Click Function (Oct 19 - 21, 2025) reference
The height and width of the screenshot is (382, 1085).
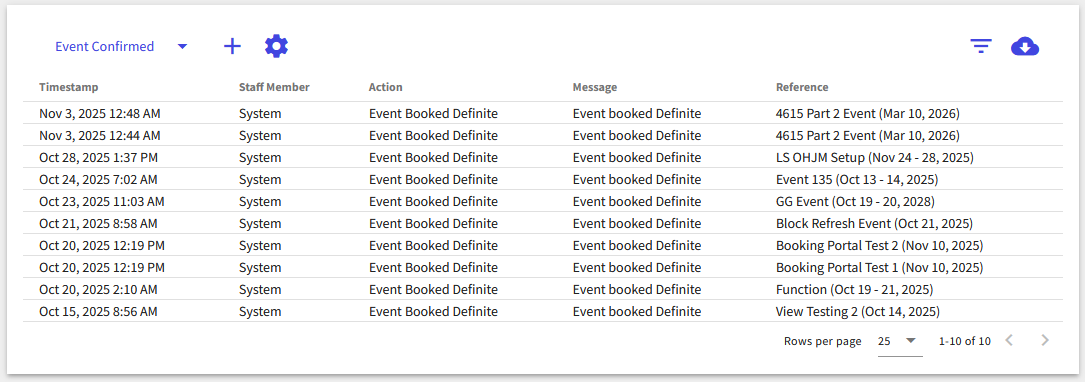point(855,289)
